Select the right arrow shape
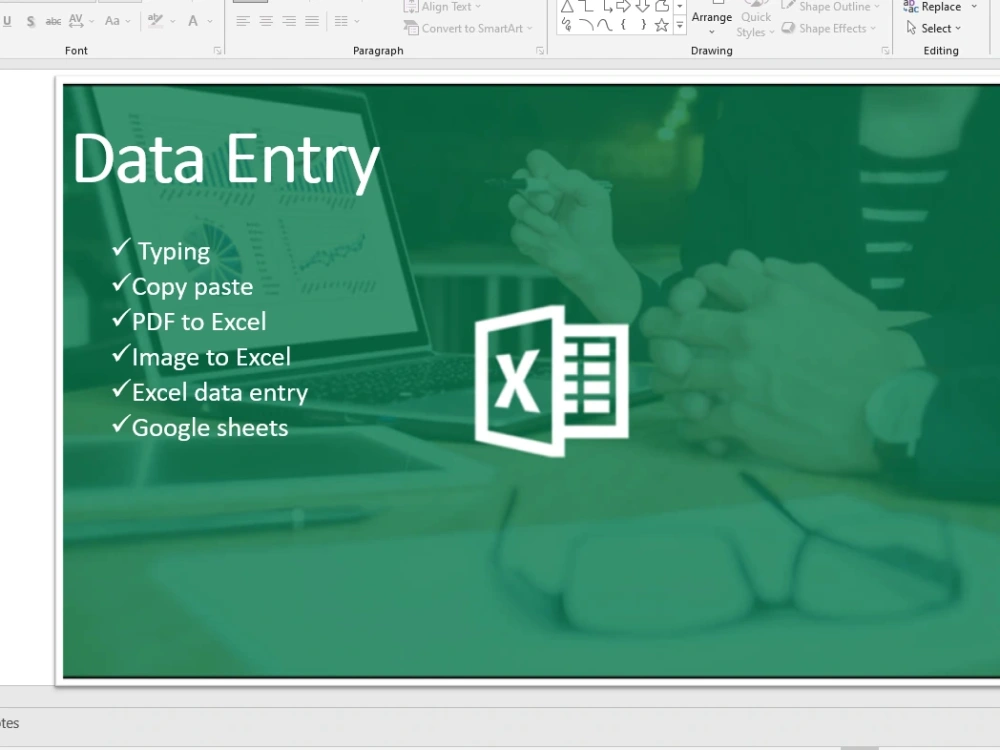Viewport: 1000px width, 750px height. 624,6
